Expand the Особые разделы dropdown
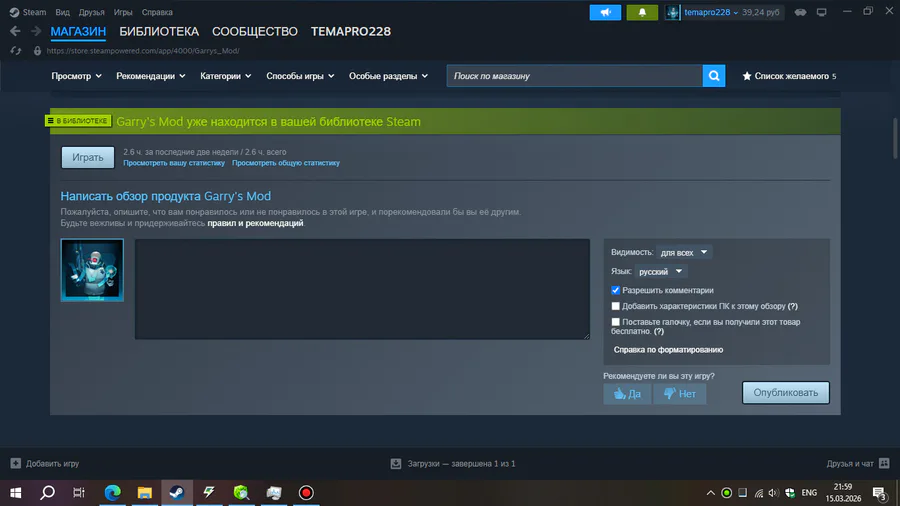The image size is (900, 506). pyautogui.click(x=388, y=76)
